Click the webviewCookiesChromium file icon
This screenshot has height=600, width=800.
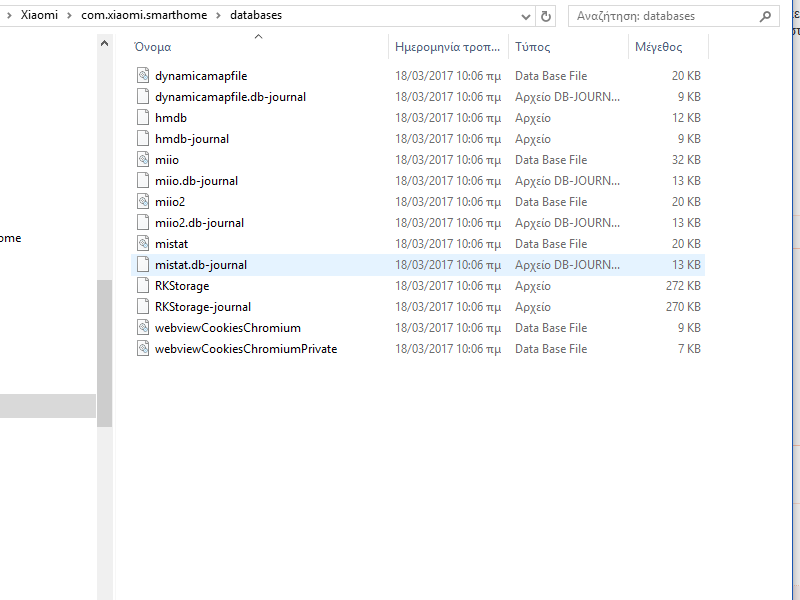pos(144,328)
